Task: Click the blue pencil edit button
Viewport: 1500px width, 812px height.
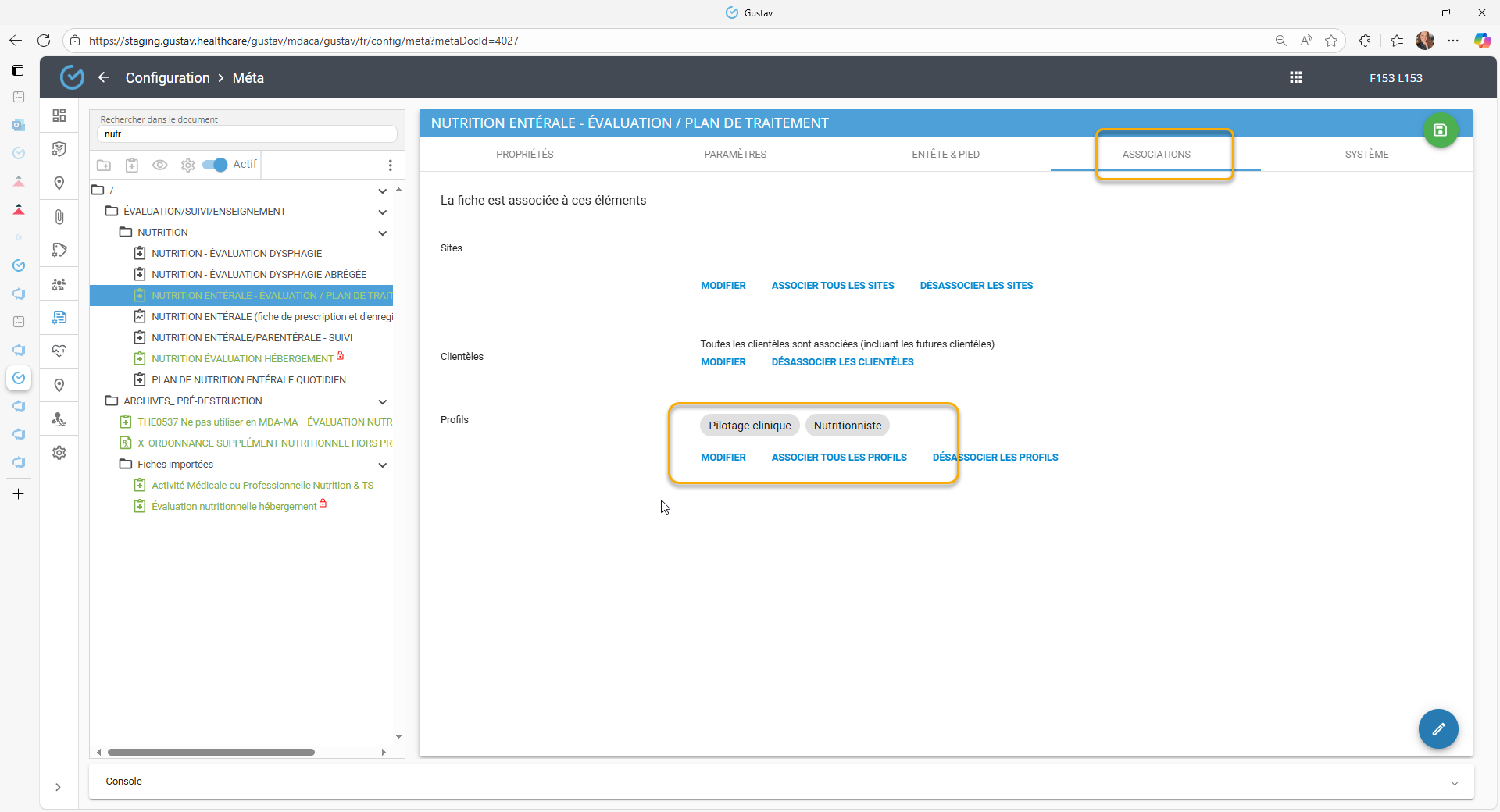Action: (1437, 729)
